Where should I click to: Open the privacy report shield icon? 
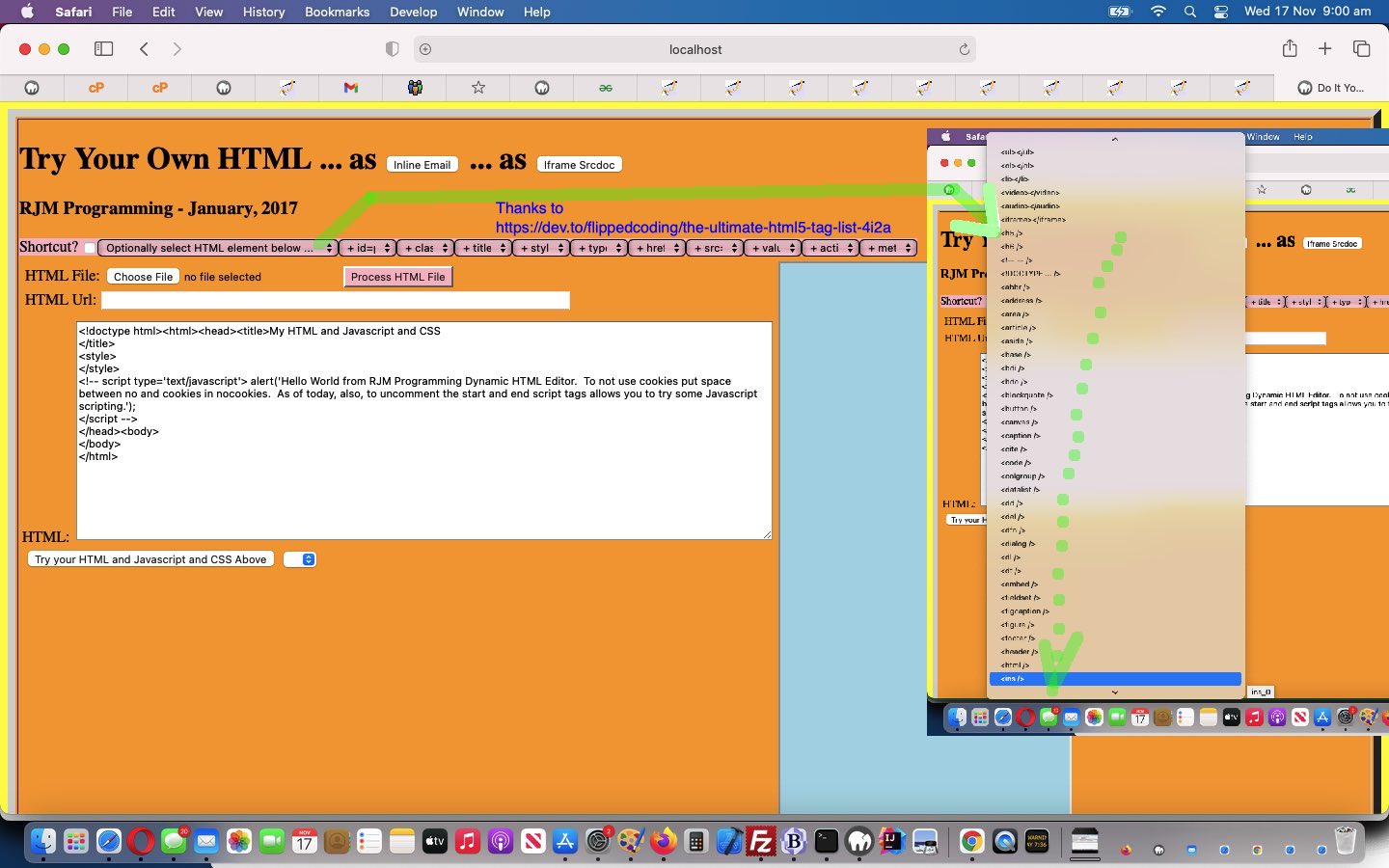pyautogui.click(x=392, y=49)
